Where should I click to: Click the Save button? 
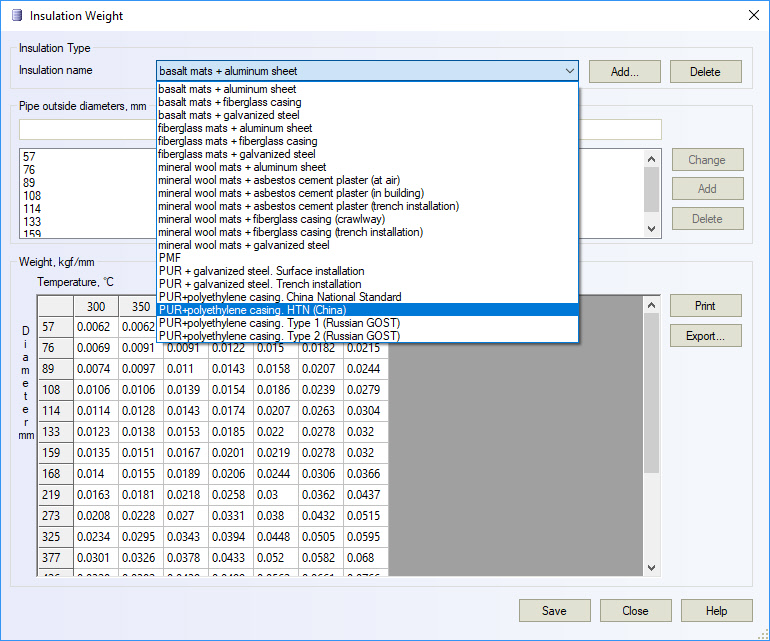pyautogui.click(x=554, y=611)
